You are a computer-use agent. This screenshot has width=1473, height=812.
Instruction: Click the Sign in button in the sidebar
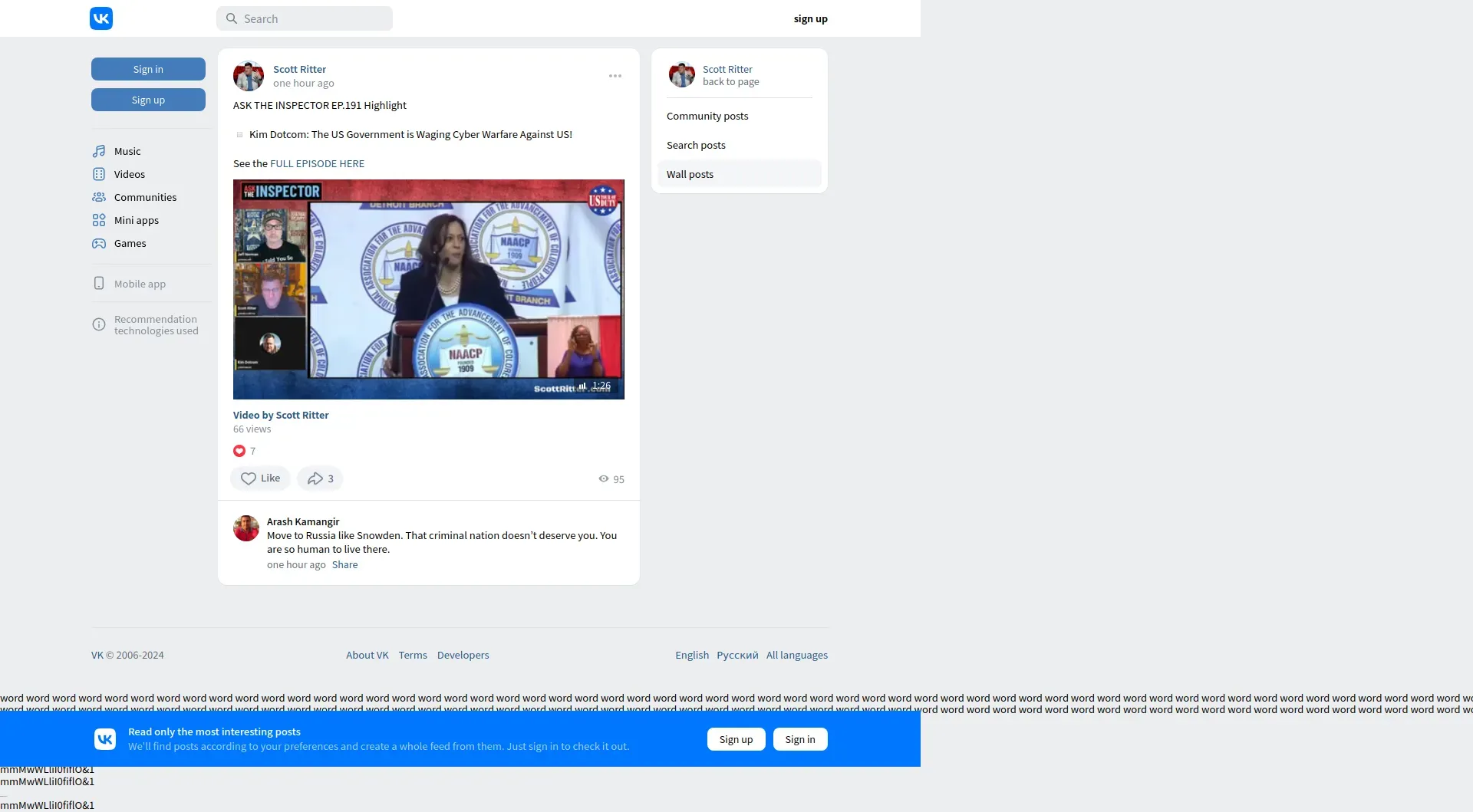148,69
